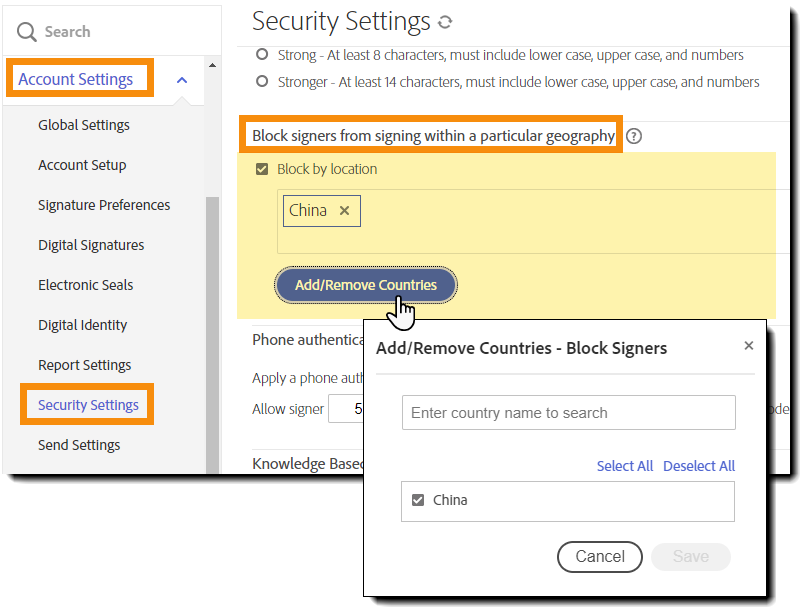
Task: Click the Deselect All link
Action: coord(699,465)
